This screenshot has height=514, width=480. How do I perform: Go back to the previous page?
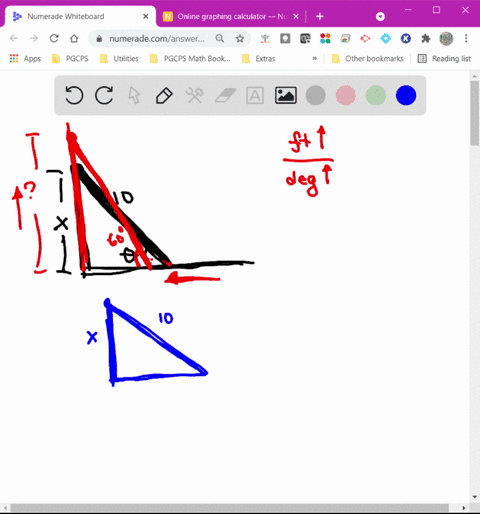(14, 38)
